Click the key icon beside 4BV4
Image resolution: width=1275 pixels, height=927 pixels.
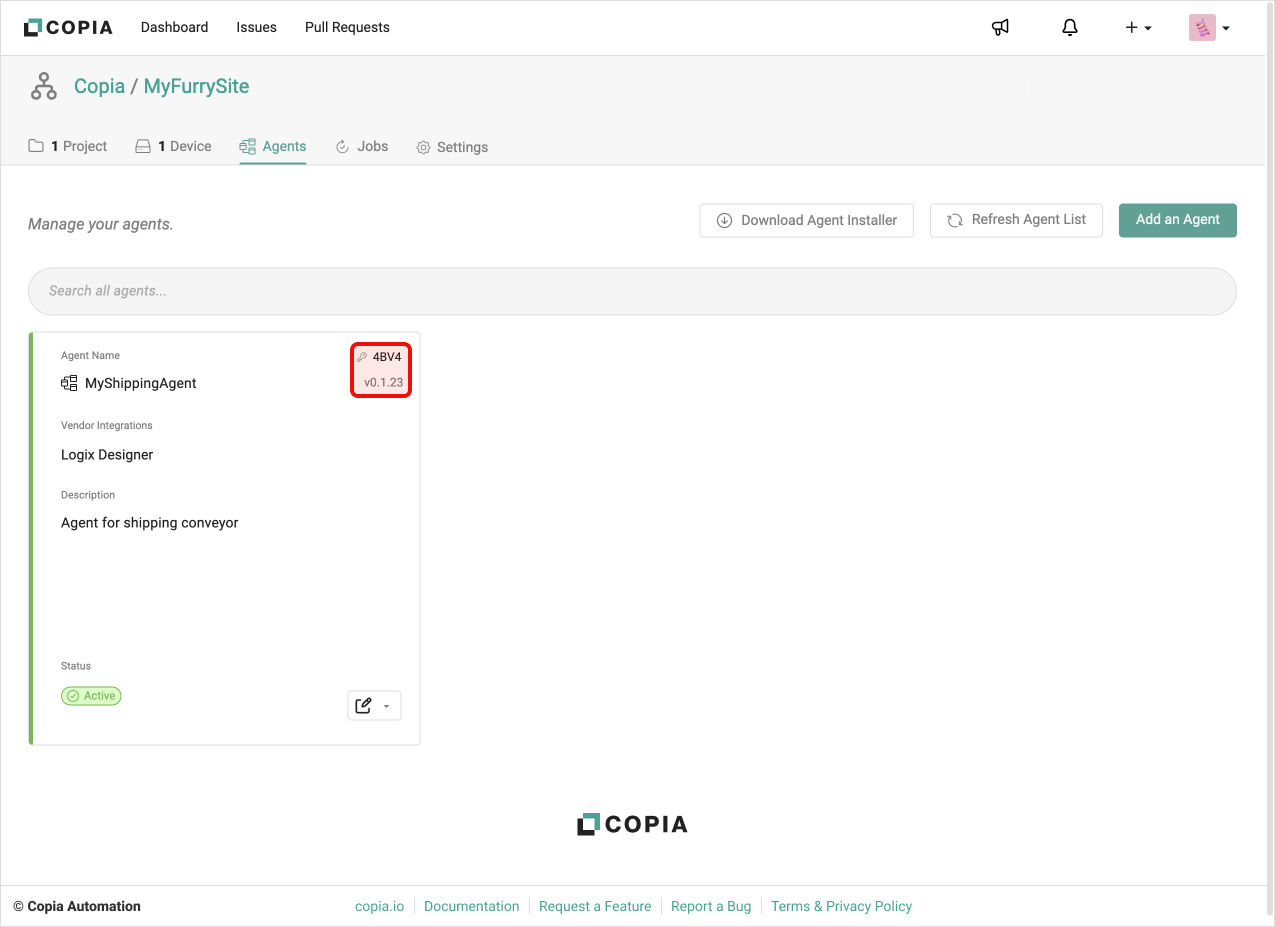362,357
